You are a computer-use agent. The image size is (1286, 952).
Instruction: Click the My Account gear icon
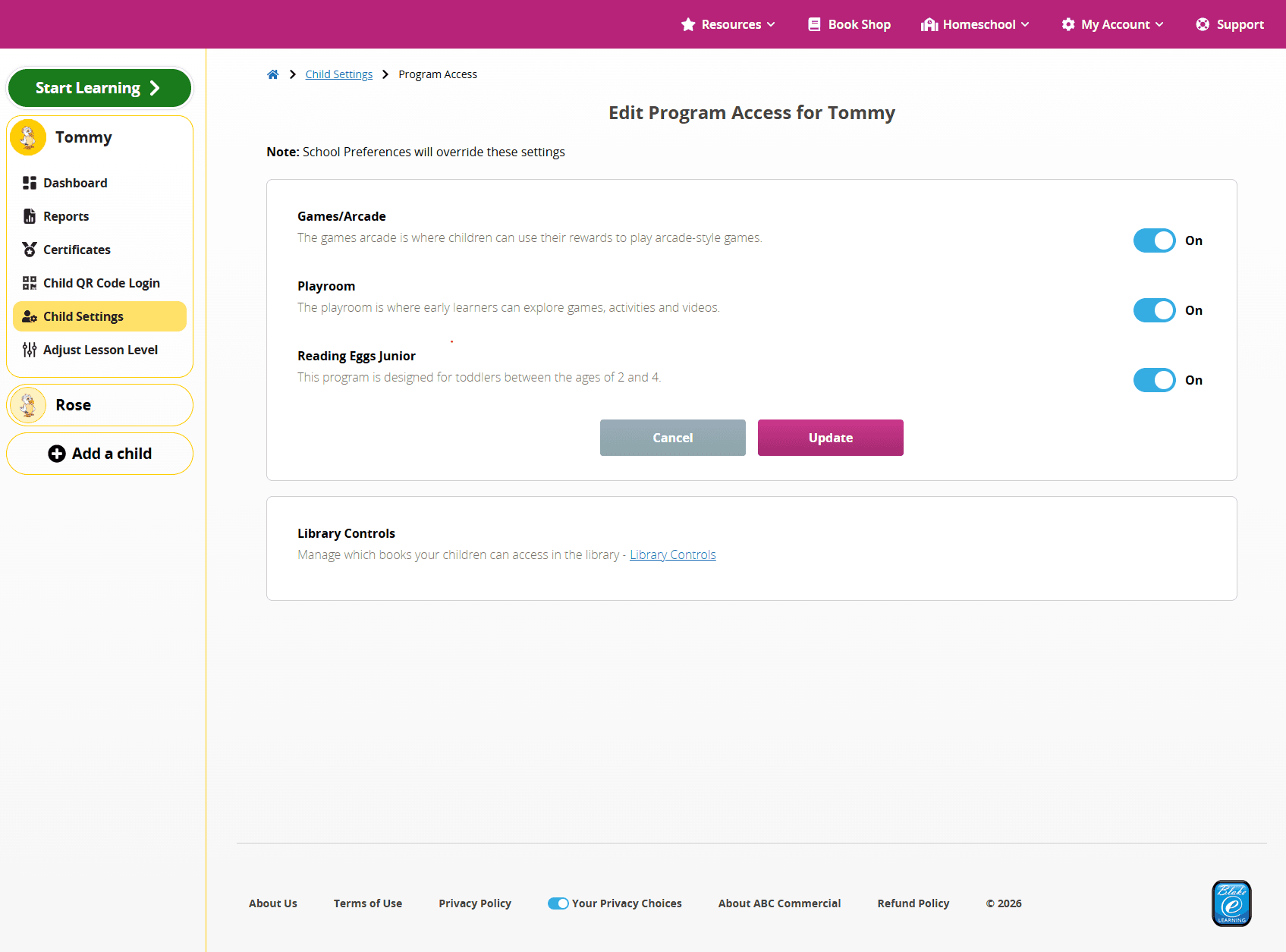pyautogui.click(x=1068, y=24)
